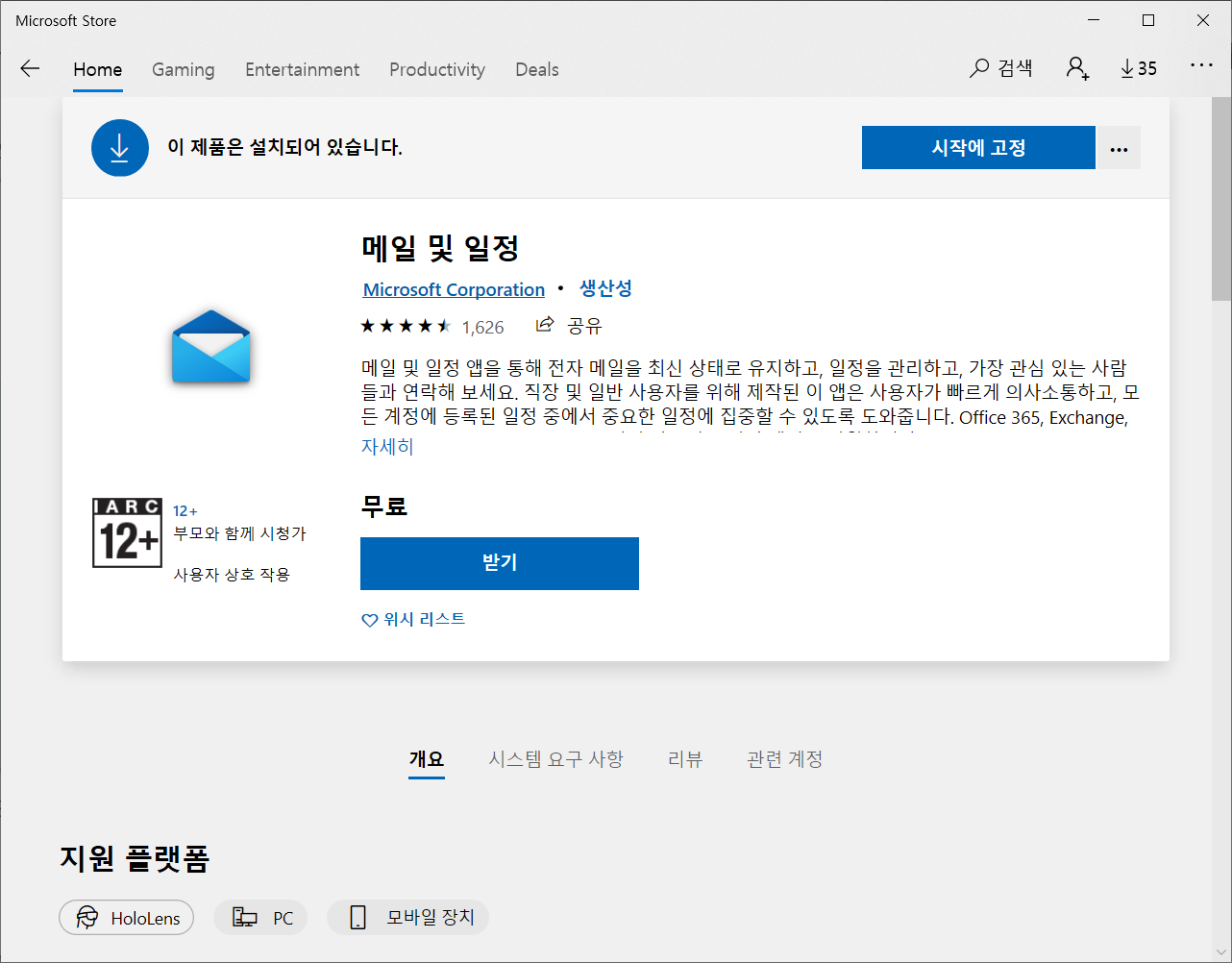Image resolution: width=1232 pixels, height=963 pixels.
Task: Click the blue 받기 button
Action: coord(500,563)
